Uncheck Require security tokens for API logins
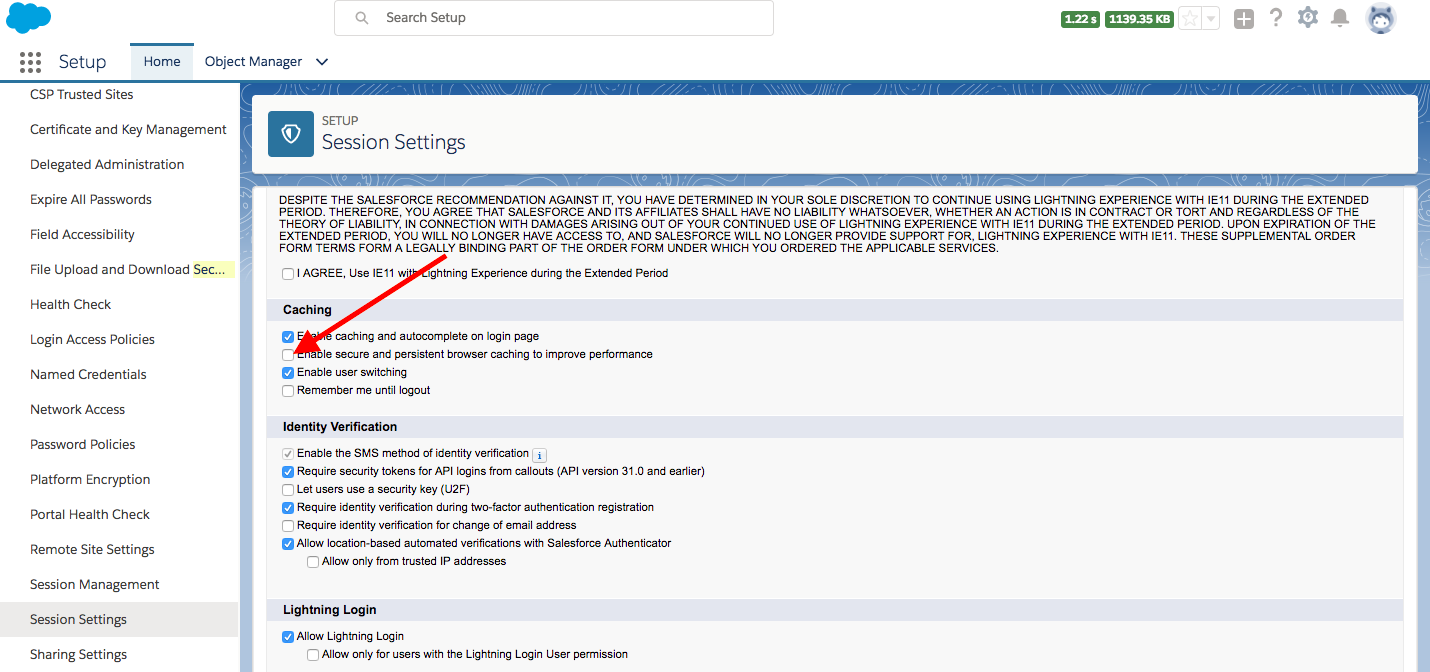Viewport: 1430px width, 672px height. coord(288,472)
